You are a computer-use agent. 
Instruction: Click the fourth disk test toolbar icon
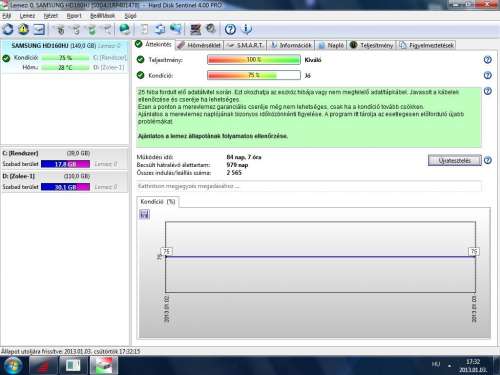(107, 30)
